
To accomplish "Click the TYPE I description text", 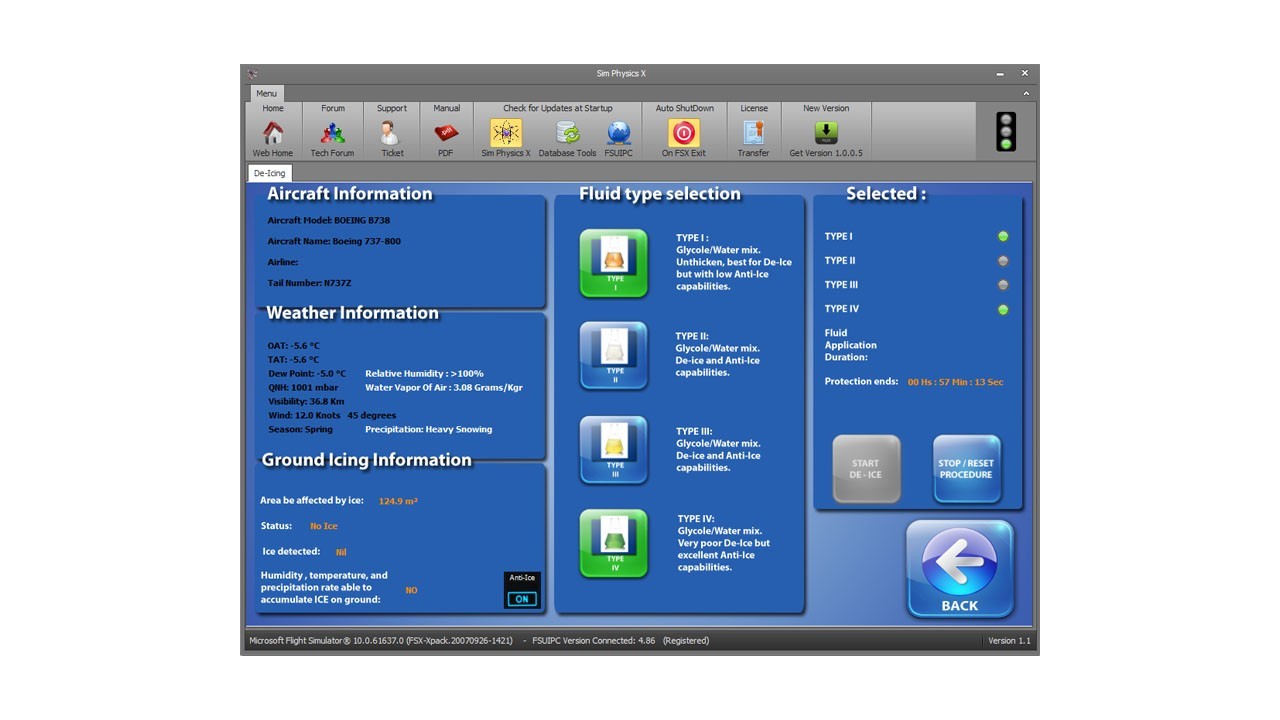I will [x=734, y=262].
